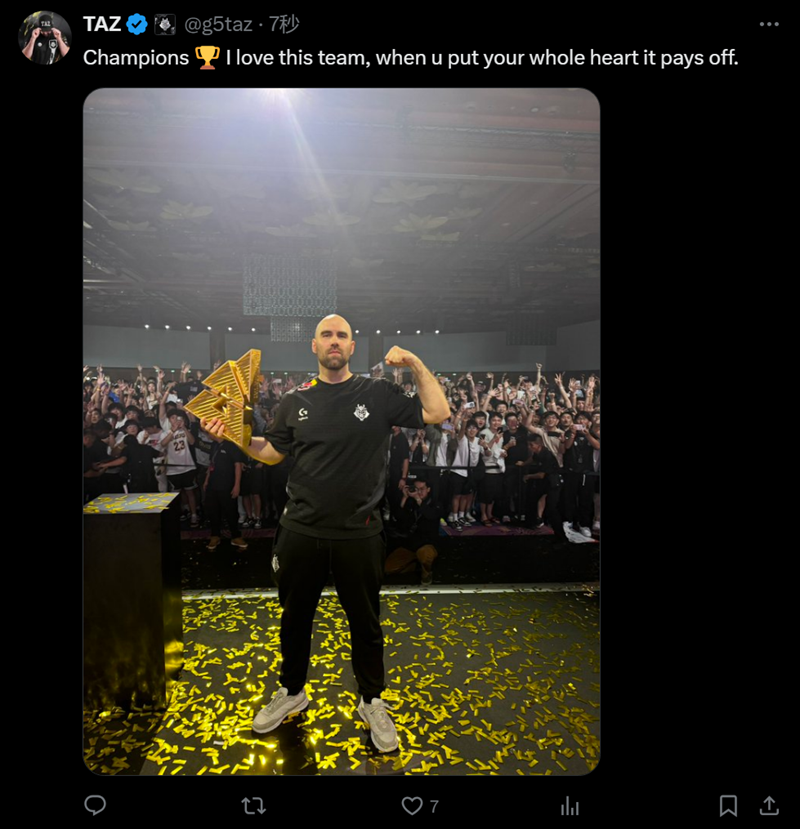Click the G2 affiliate badge beside the name
The width and height of the screenshot is (800, 829).
[x=164, y=24]
